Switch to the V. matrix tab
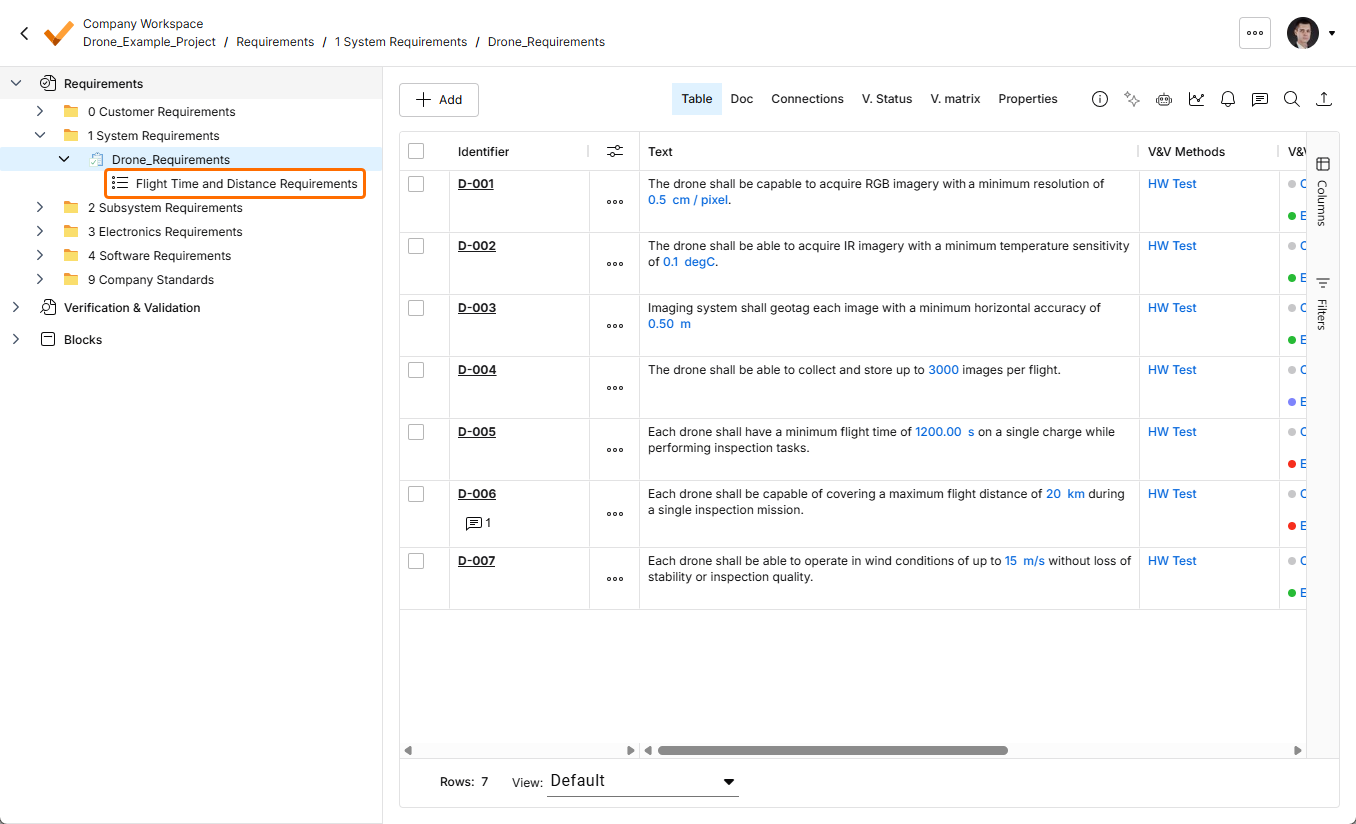1356x824 pixels. click(x=955, y=99)
